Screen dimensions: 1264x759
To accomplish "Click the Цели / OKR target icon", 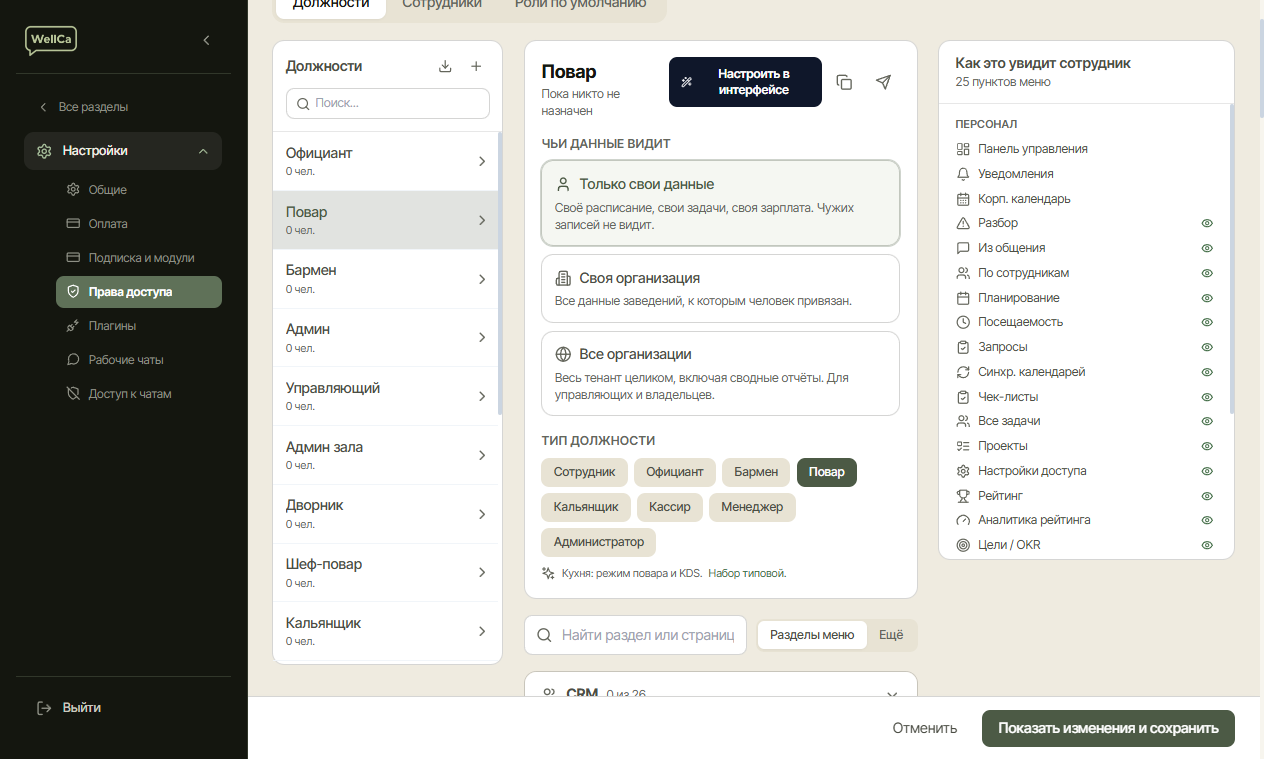I will (963, 546).
